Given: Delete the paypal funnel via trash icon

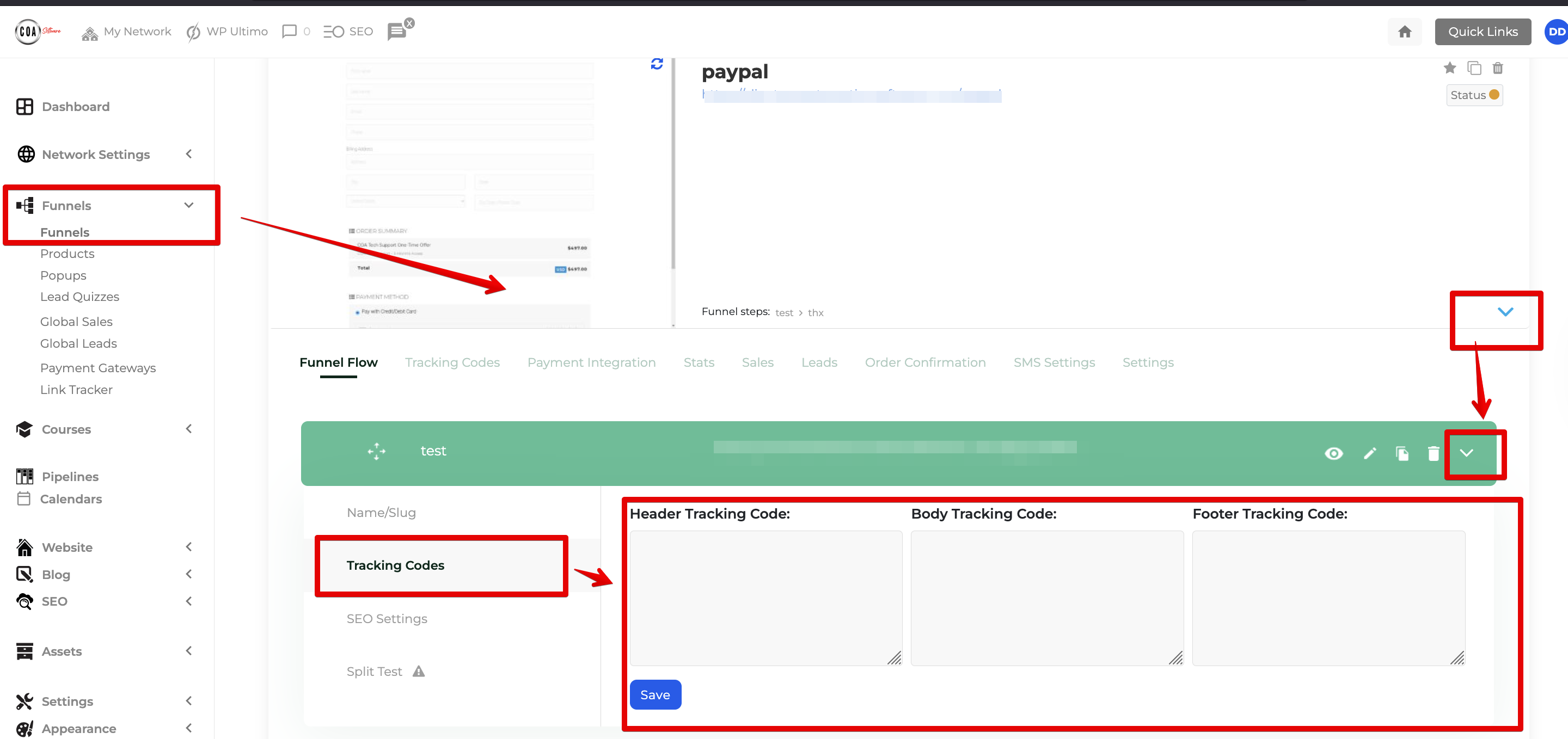Looking at the screenshot, I should (1498, 68).
